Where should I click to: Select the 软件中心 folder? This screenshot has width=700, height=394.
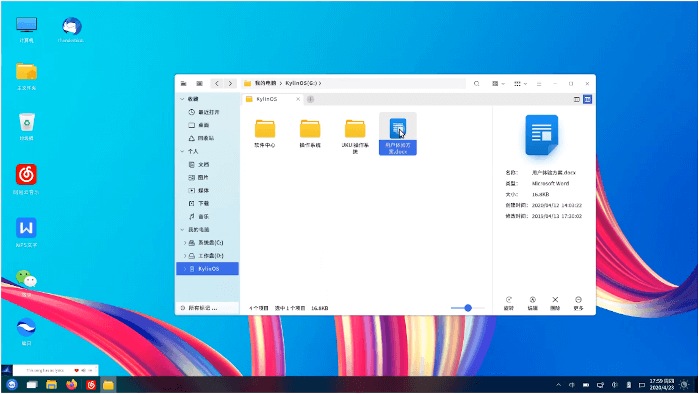(265, 133)
